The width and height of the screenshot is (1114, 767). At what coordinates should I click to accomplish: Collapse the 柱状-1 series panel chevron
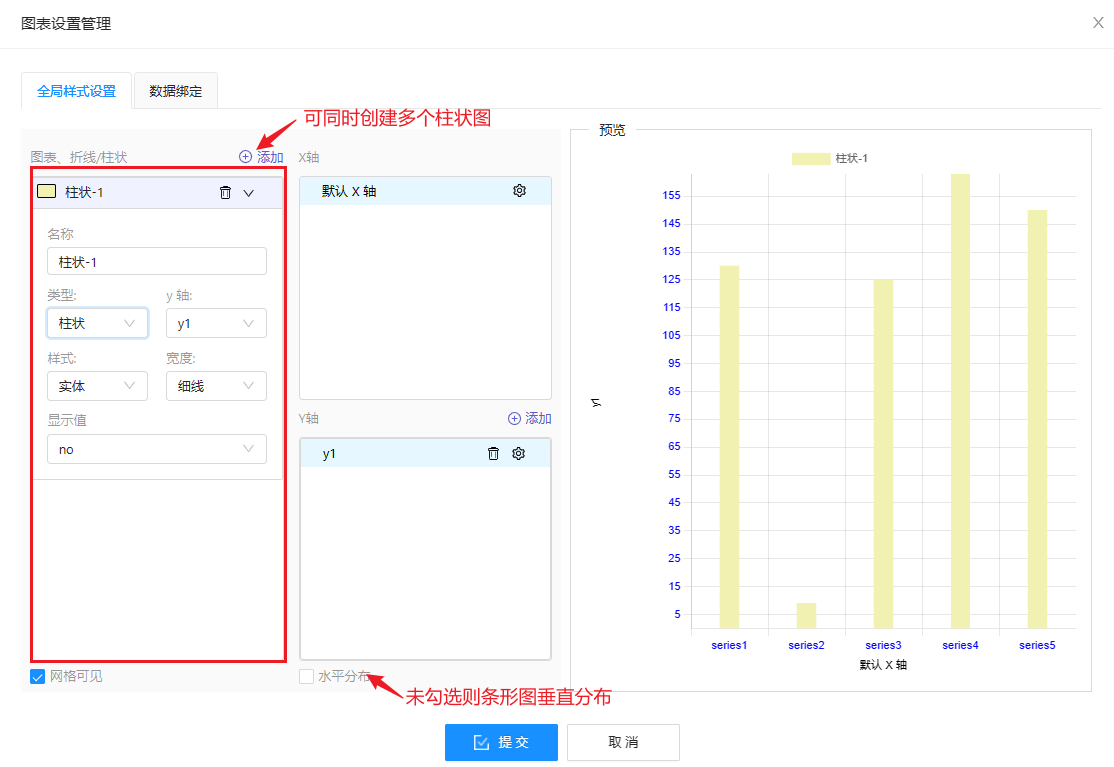249,192
